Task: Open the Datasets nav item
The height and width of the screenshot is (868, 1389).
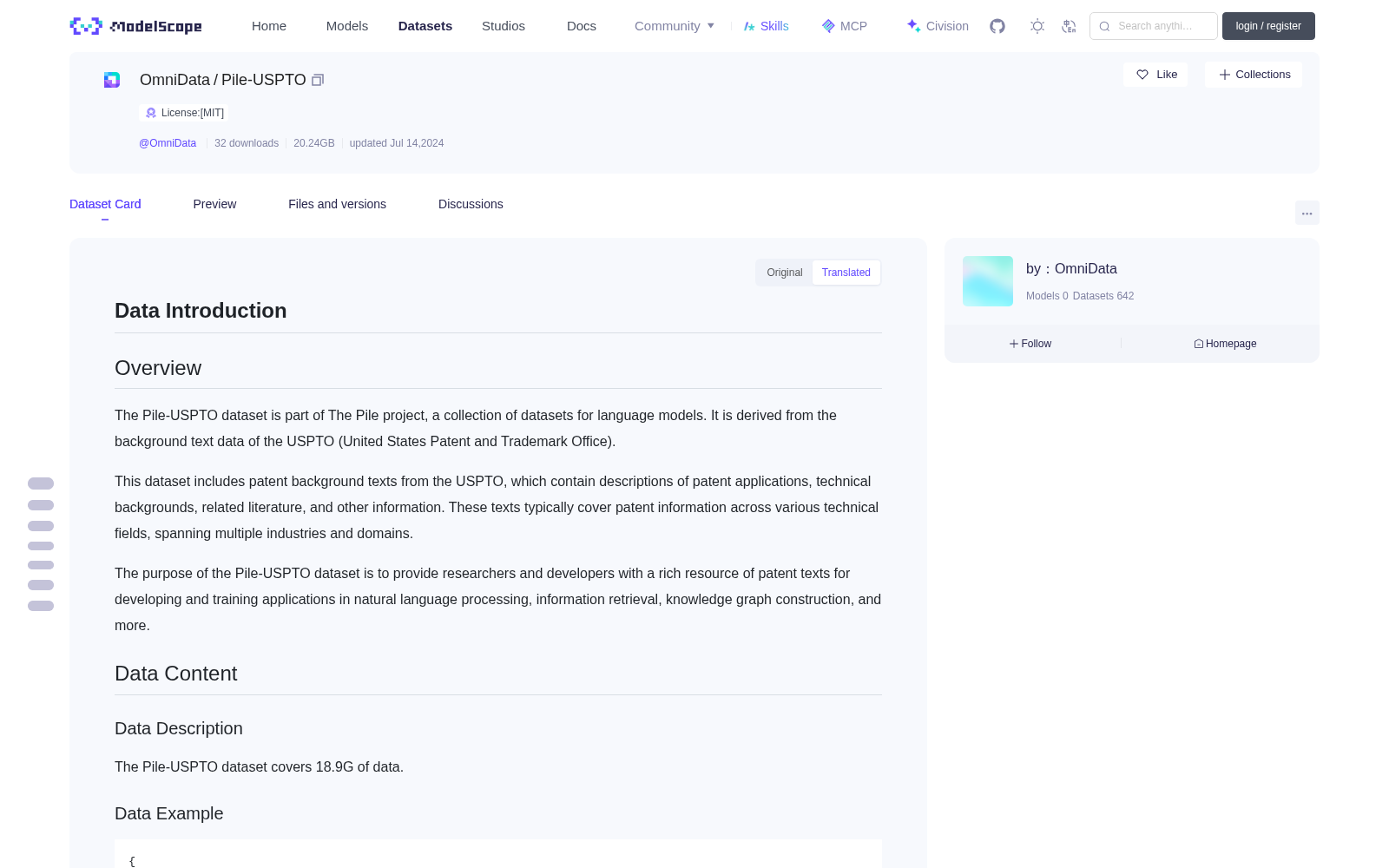Action: (425, 26)
